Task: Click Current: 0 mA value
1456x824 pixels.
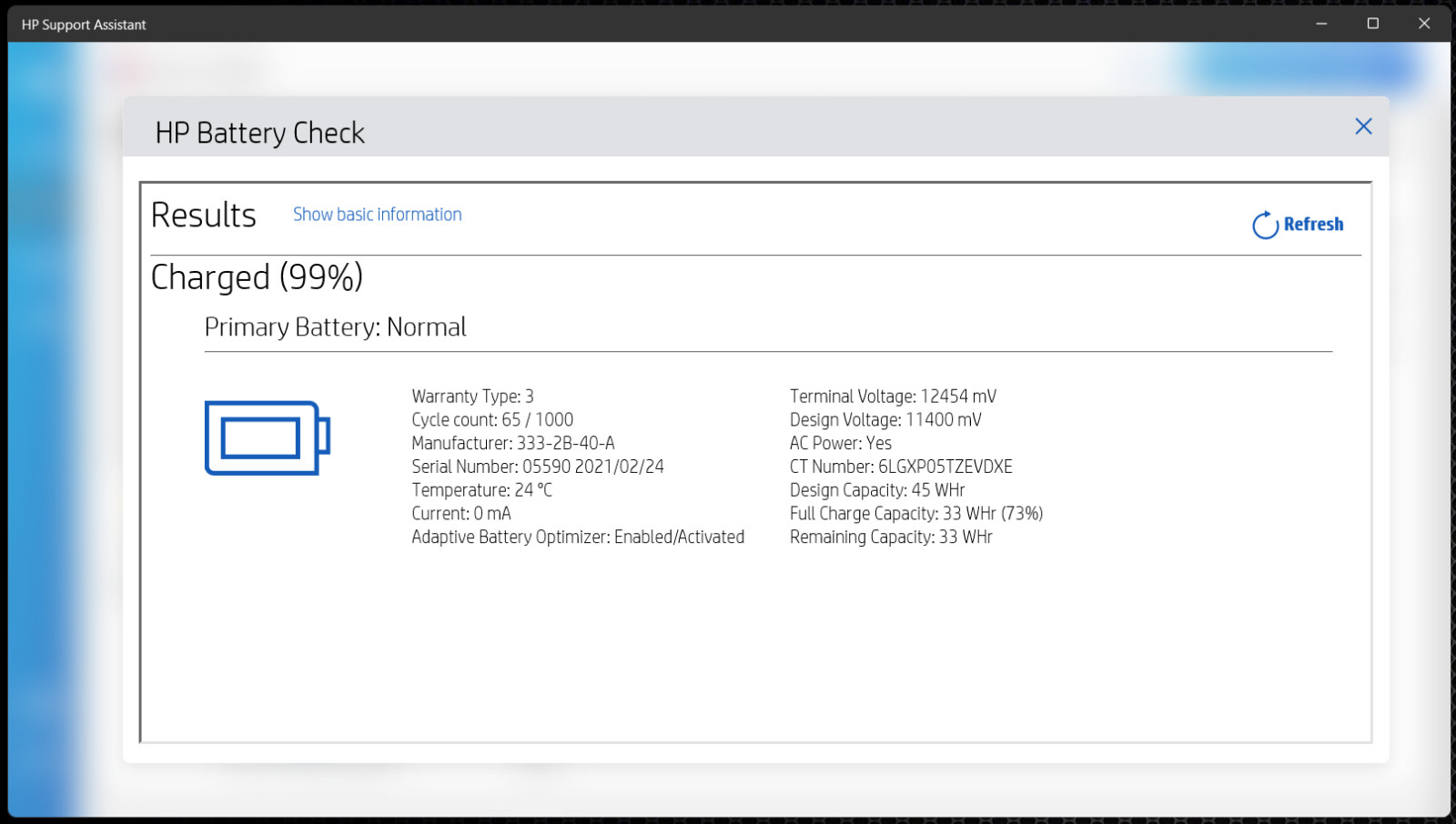Action: 461,514
